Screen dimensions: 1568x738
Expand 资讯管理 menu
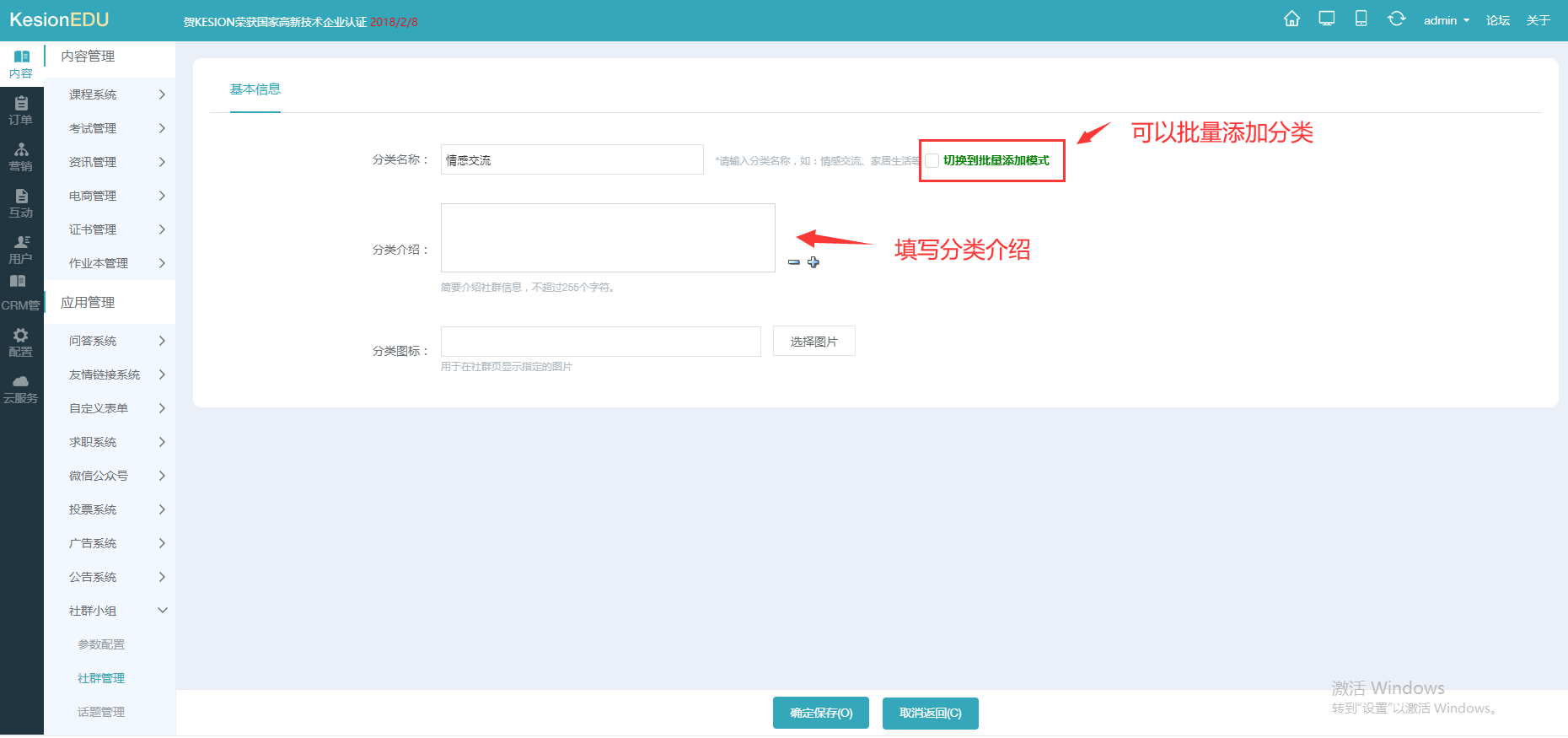(x=110, y=162)
